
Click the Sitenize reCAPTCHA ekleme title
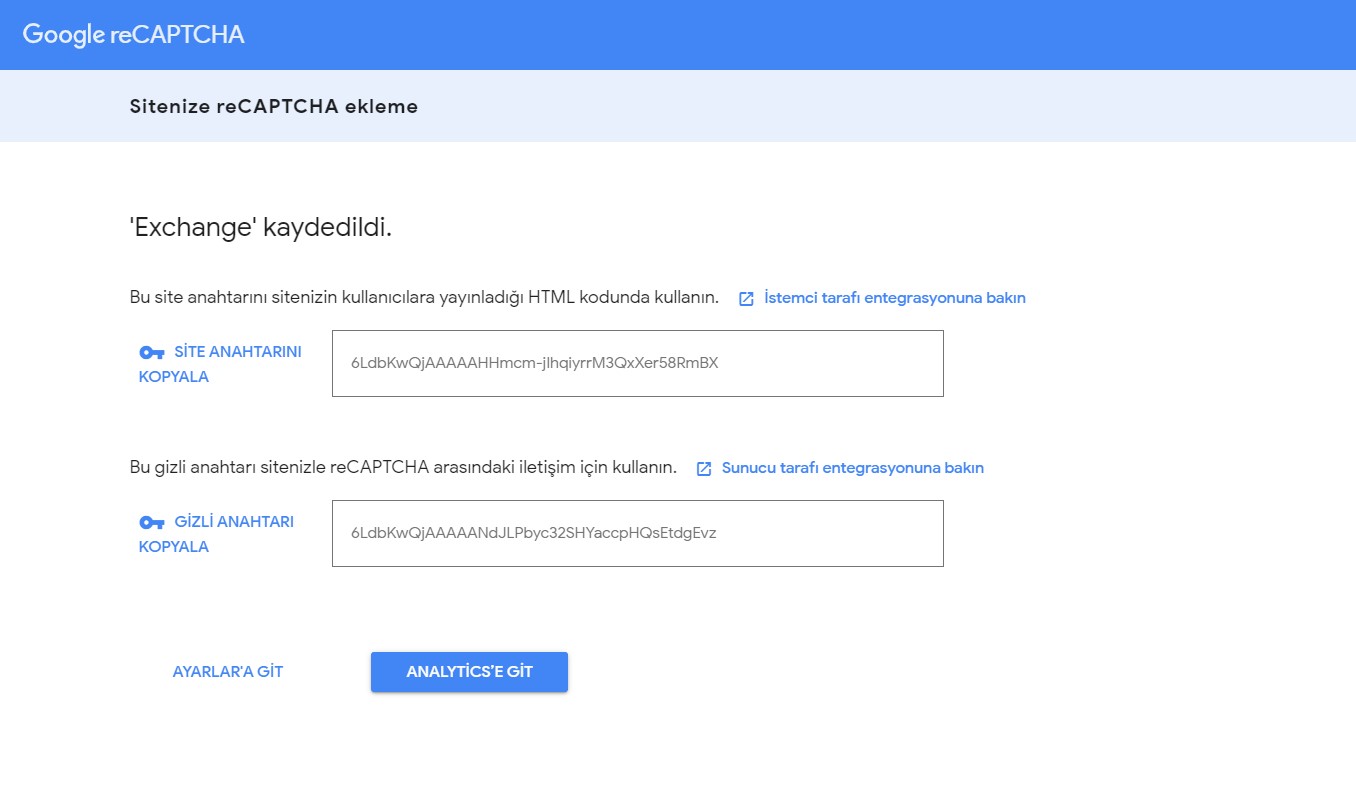coord(274,106)
